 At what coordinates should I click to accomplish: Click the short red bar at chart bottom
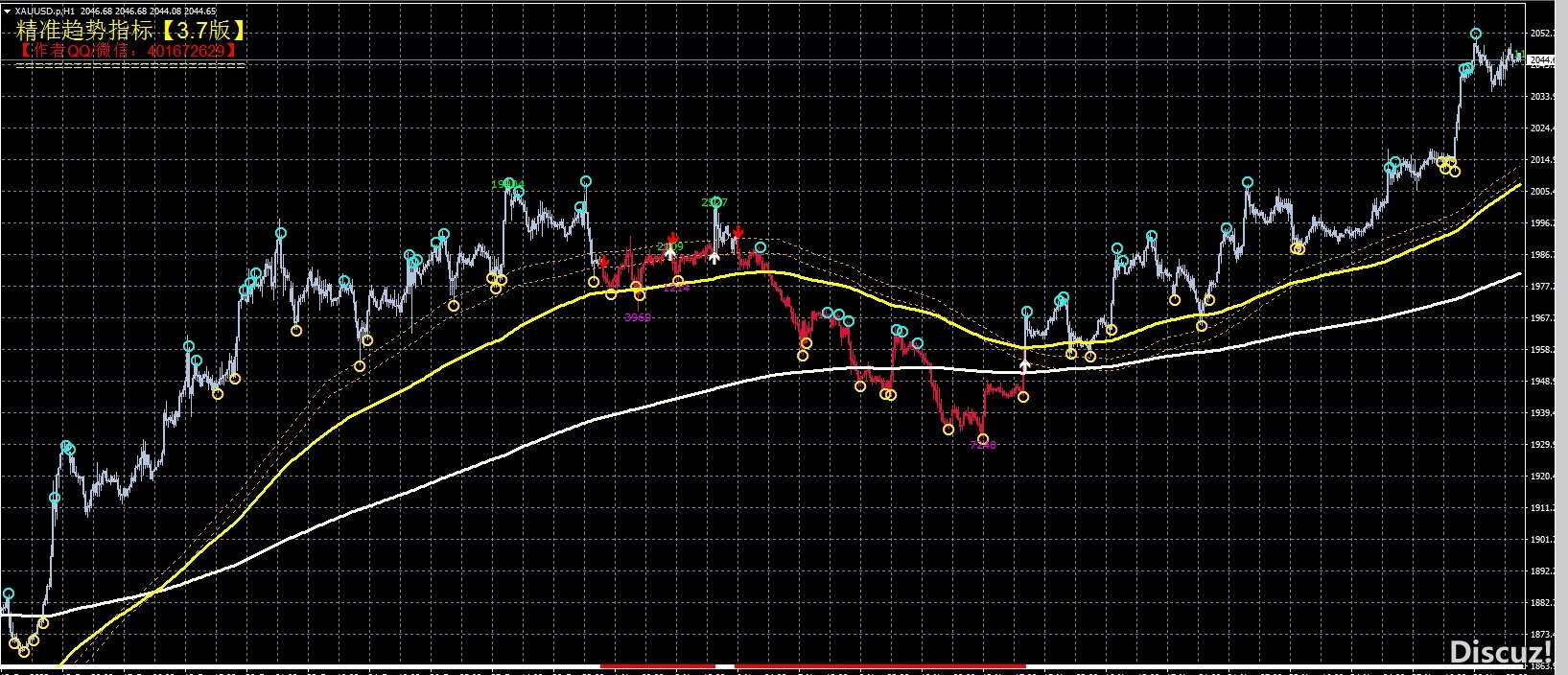coord(658,665)
